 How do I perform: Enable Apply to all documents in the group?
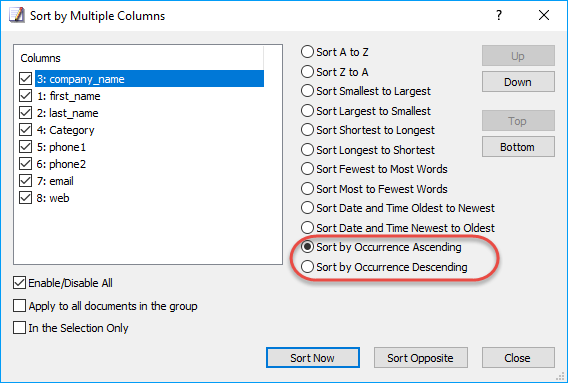20,306
